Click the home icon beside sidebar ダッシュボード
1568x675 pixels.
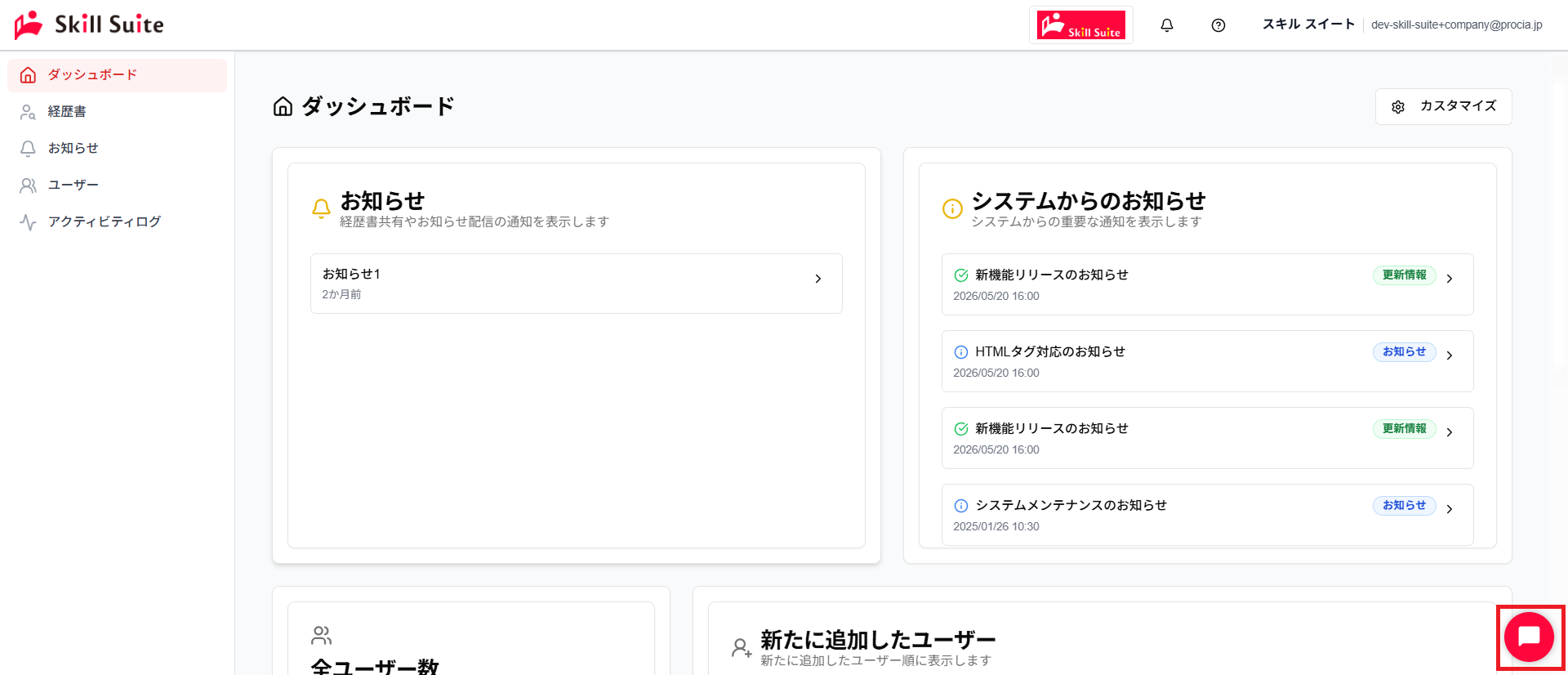(x=28, y=75)
